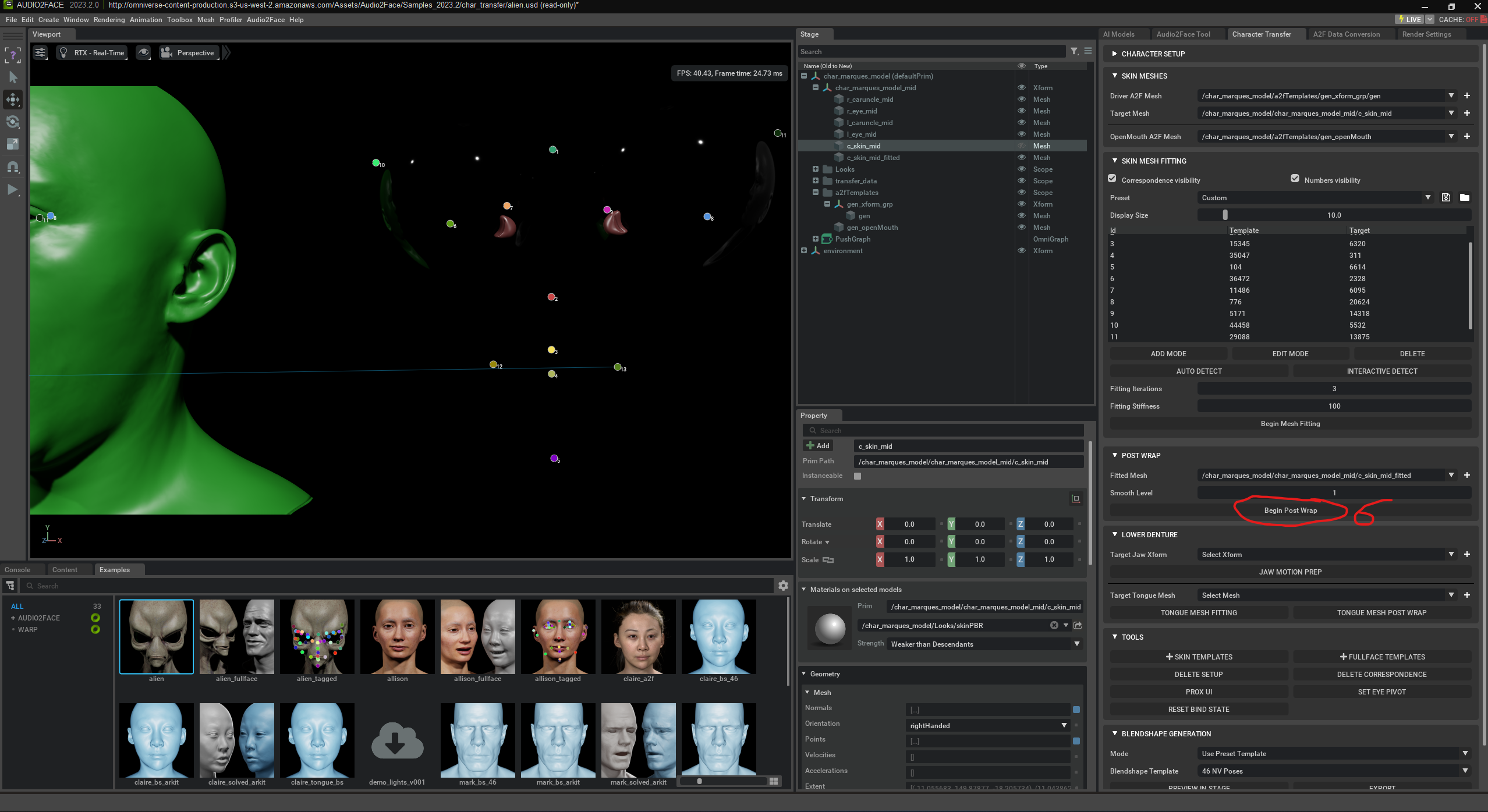Toggle Numbers visibility checkbox

1295,179
